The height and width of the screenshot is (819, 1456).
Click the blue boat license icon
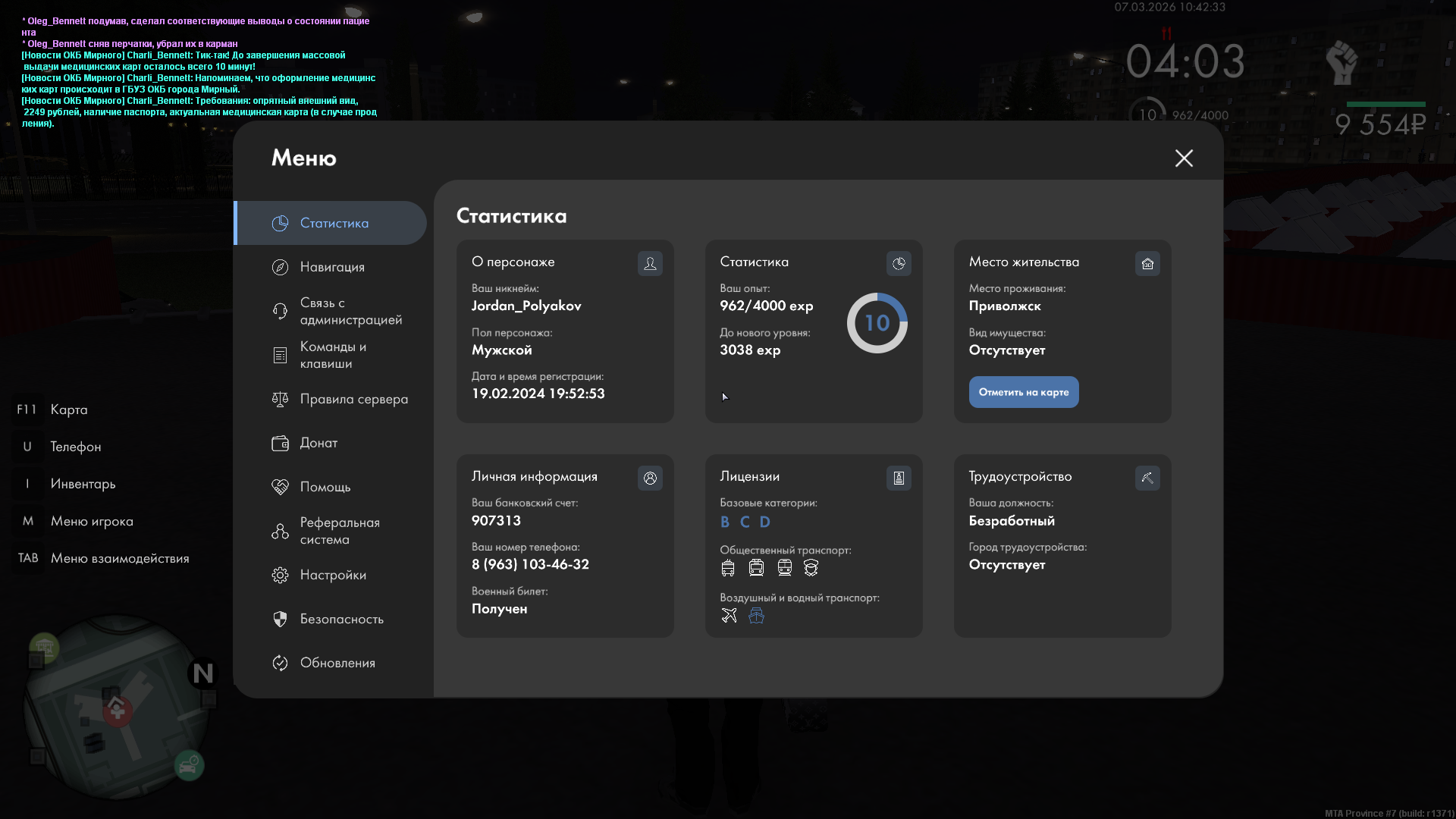(x=756, y=616)
